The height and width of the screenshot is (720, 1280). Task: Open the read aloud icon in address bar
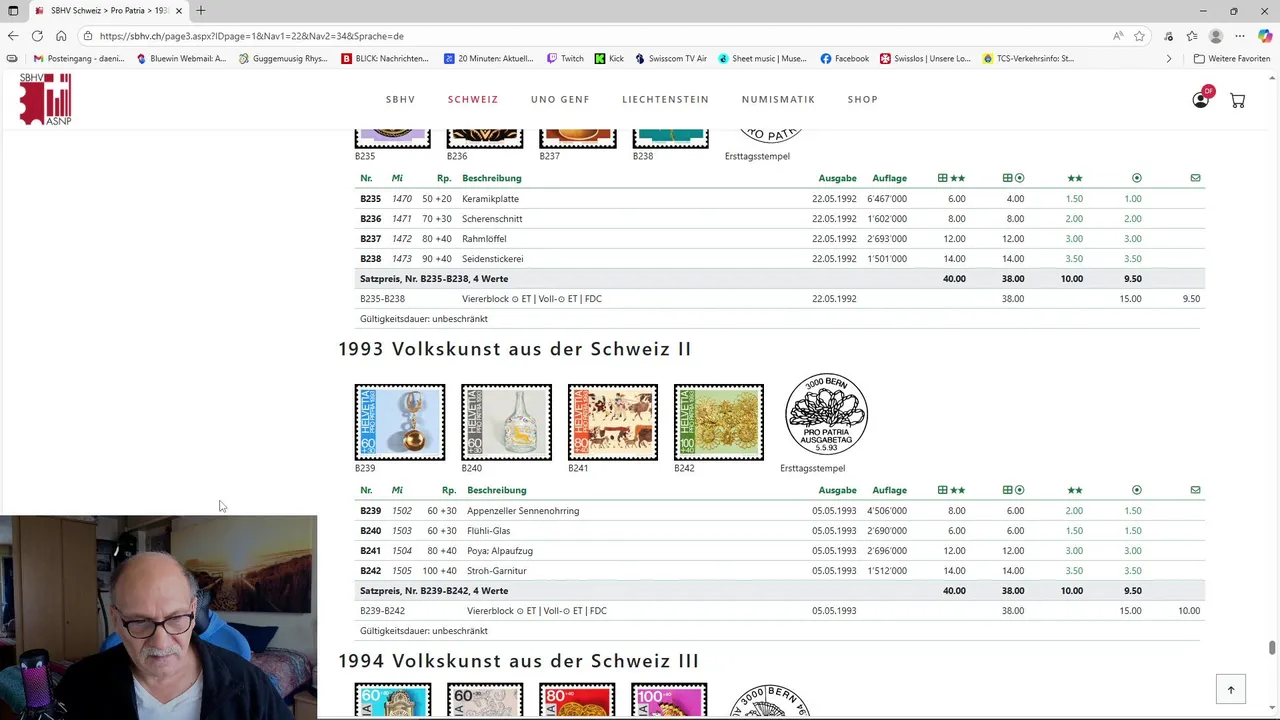tap(1118, 36)
